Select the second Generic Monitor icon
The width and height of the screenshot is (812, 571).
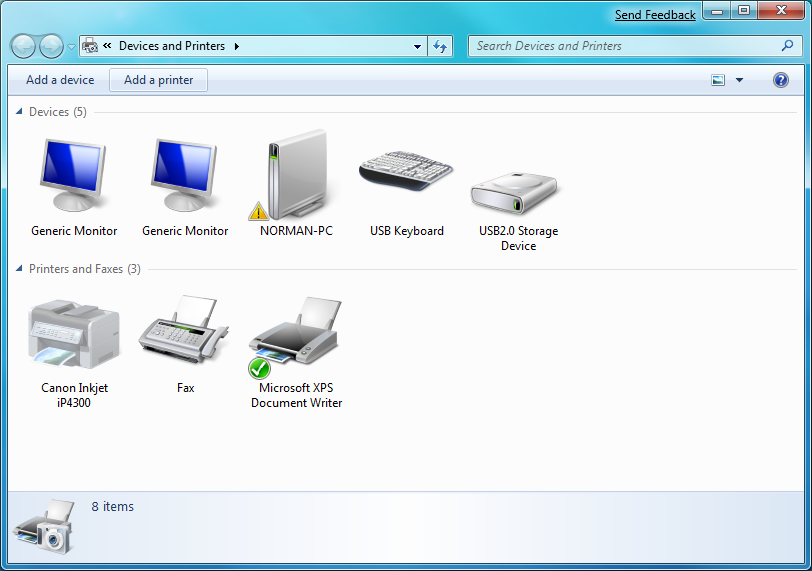[185, 176]
